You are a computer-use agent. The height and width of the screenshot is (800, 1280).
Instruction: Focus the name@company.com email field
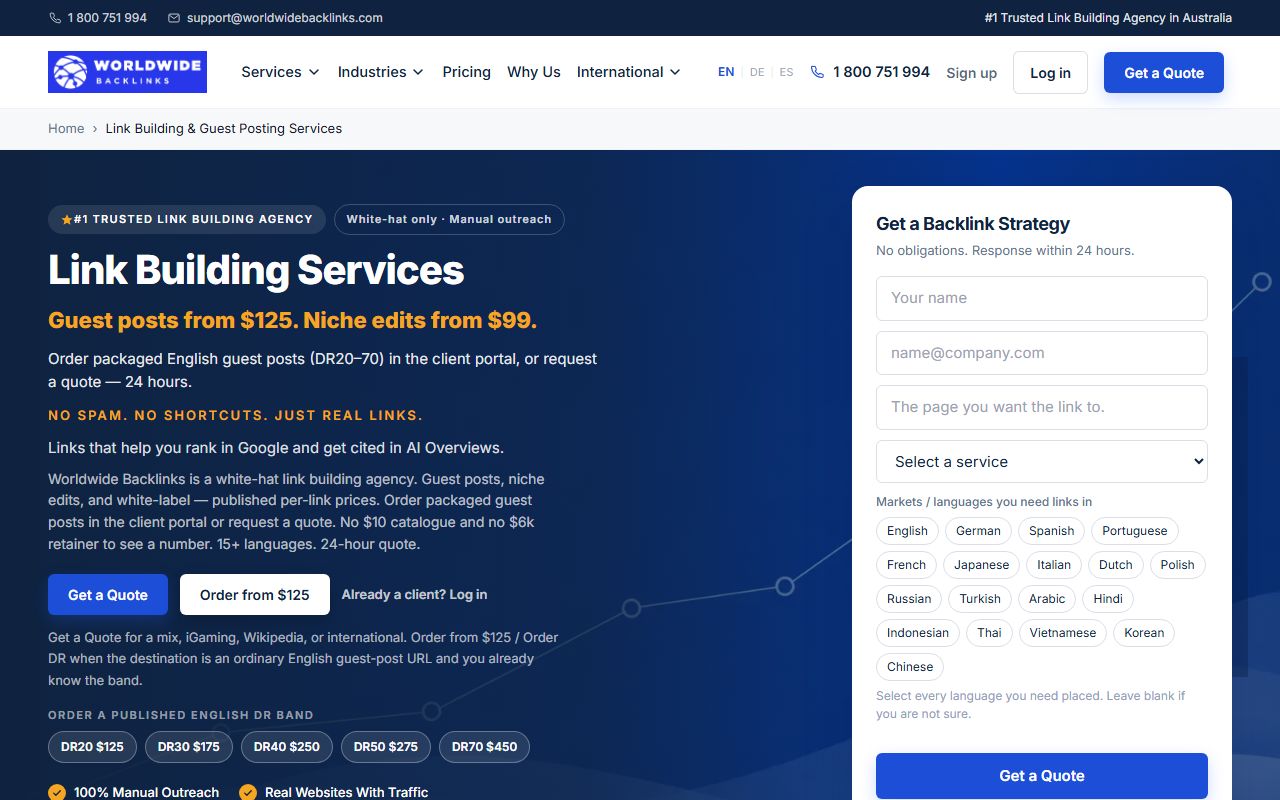[x=1042, y=353]
